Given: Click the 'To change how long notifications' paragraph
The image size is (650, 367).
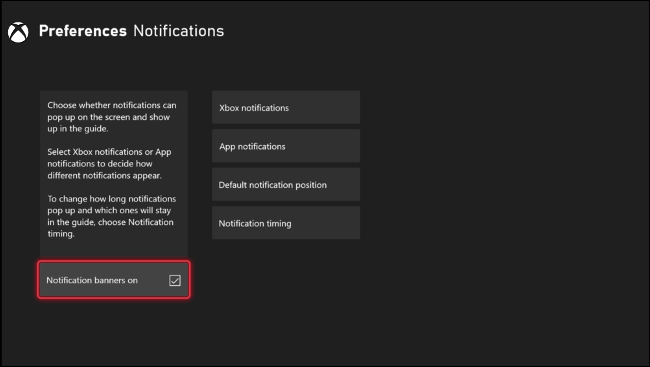Looking at the screenshot, I should click(112, 216).
